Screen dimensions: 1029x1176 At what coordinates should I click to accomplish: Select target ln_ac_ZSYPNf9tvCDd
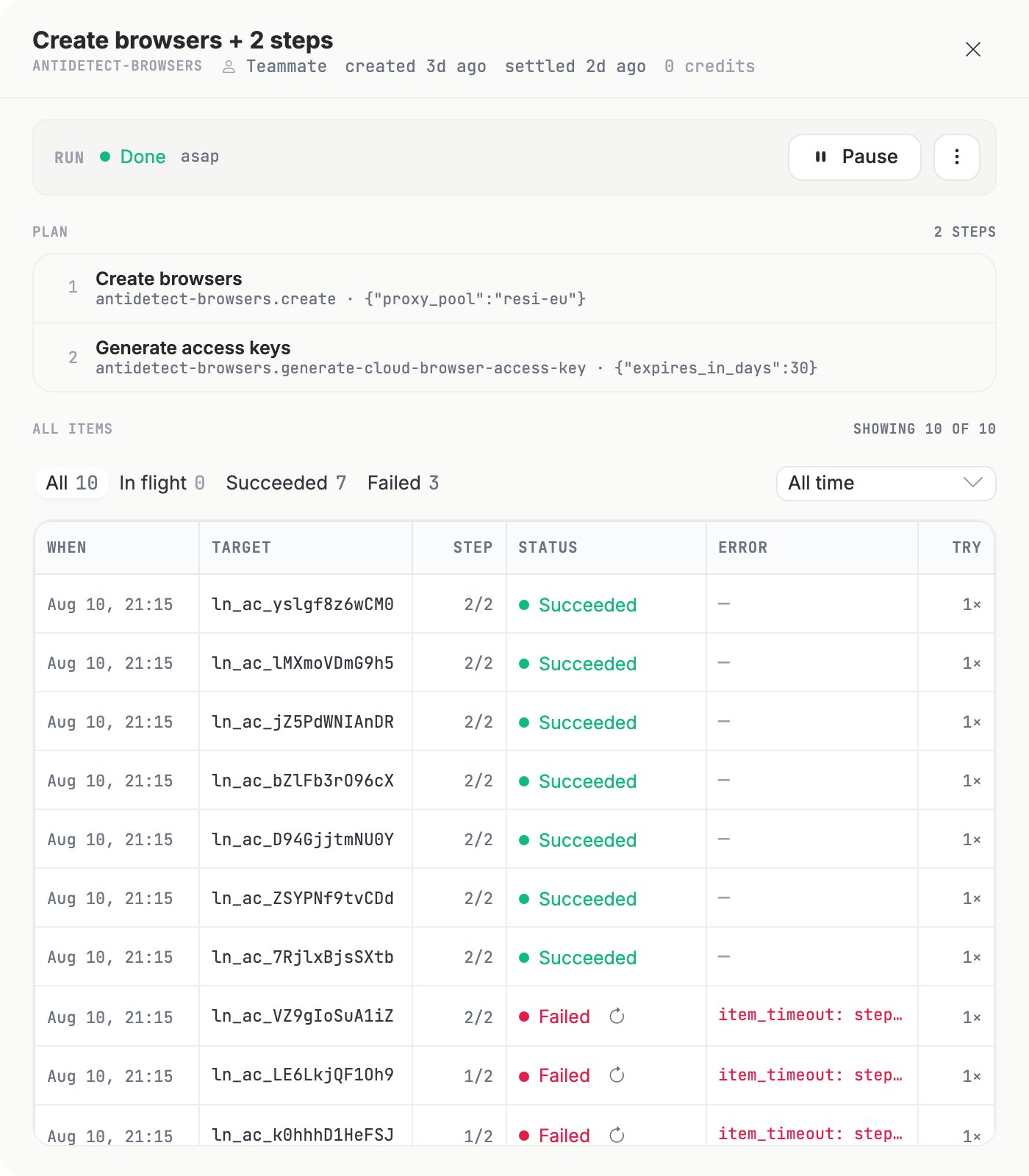click(x=303, y=898)
